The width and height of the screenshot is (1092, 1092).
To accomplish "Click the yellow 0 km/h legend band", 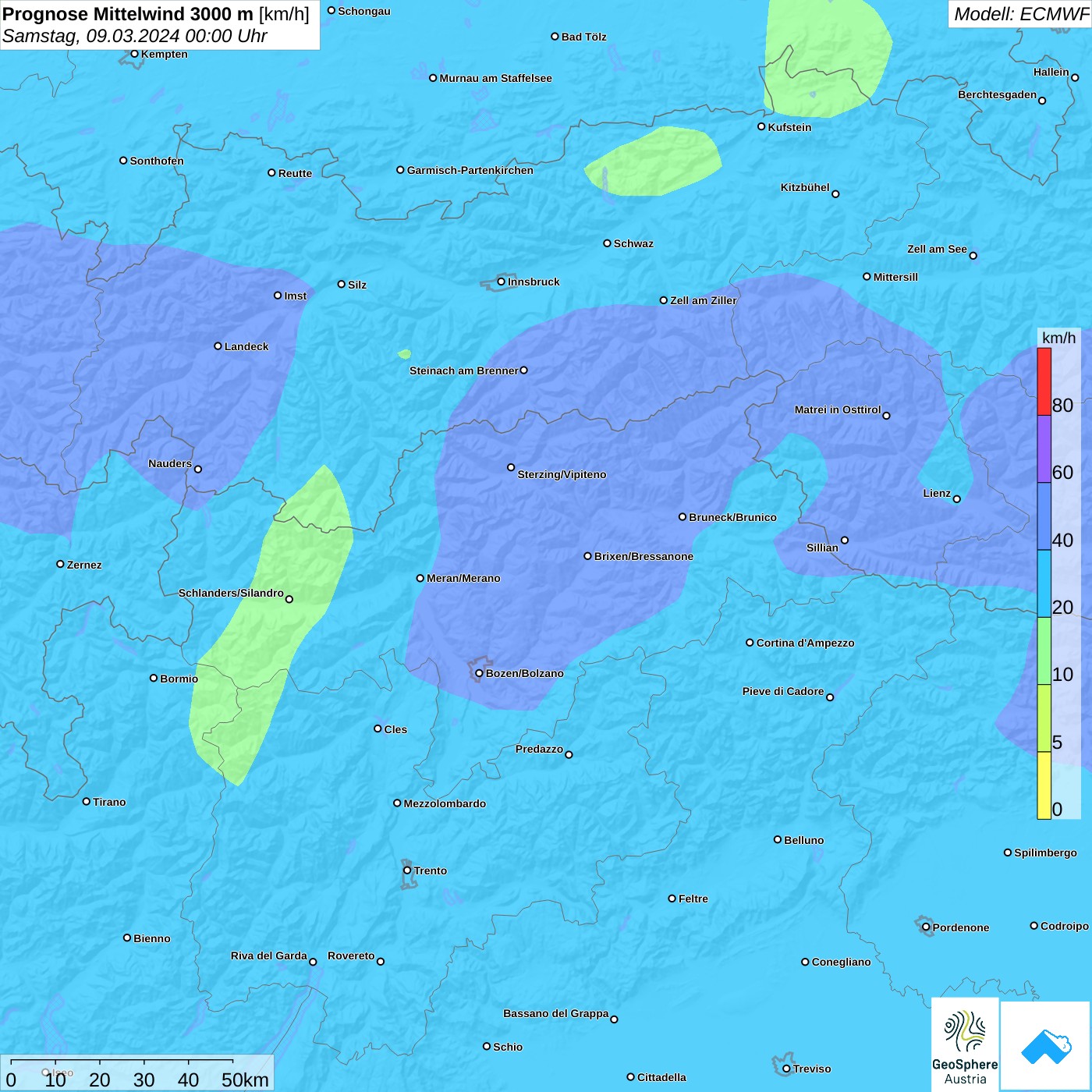I will 1044,785.
